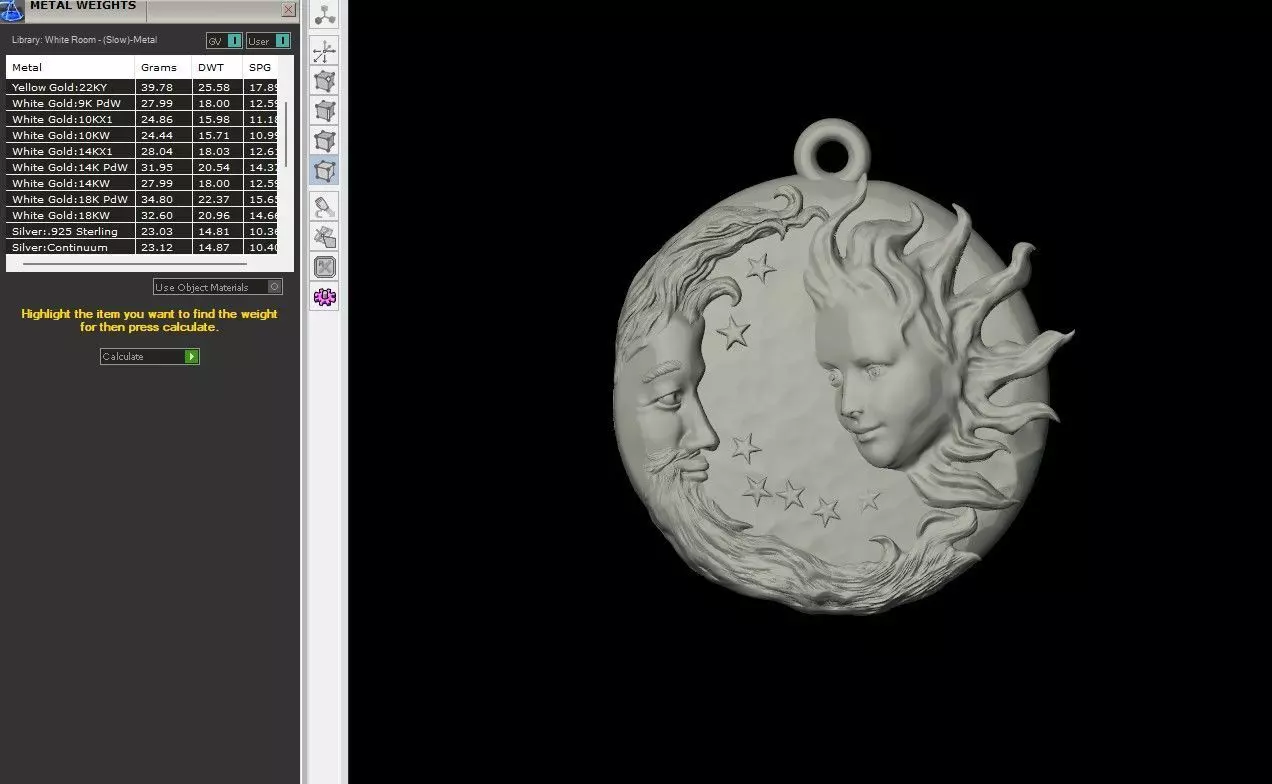Click the Library: White Room label
Image resolution: width=1272 pixels, height=784 pixels.
click(x=84, y=40)
